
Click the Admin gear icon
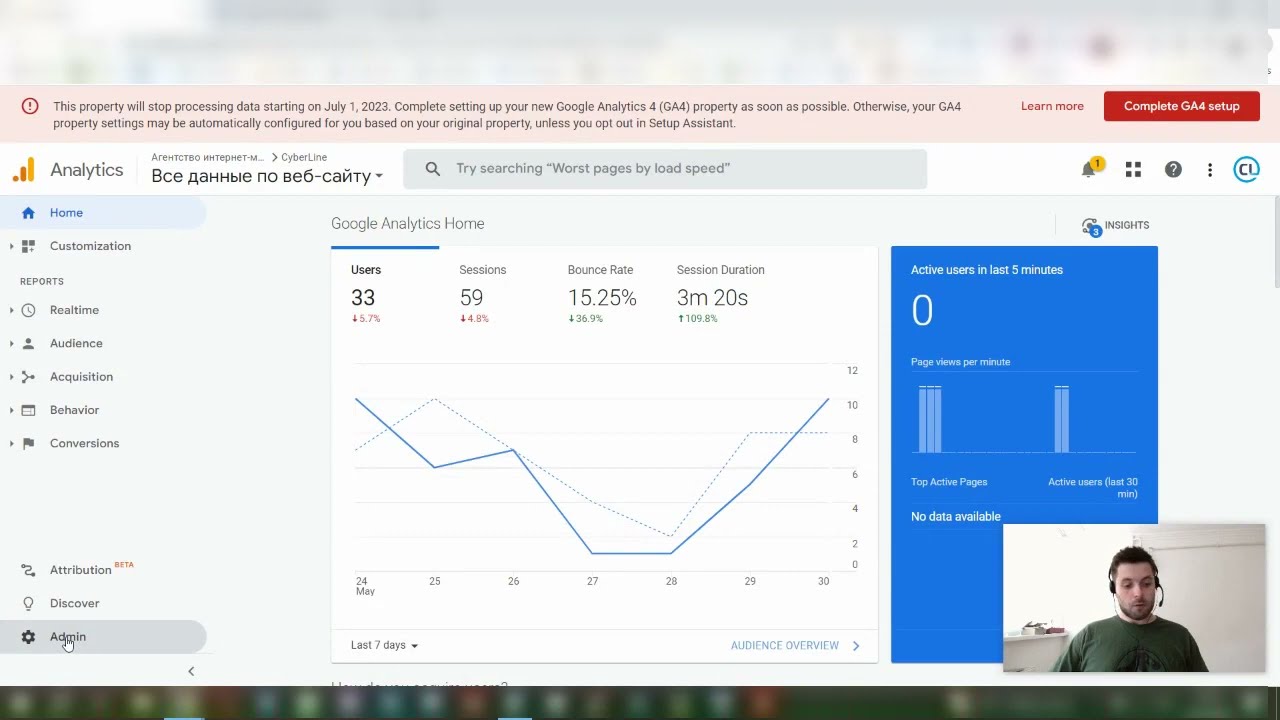(x=28, y=637)
